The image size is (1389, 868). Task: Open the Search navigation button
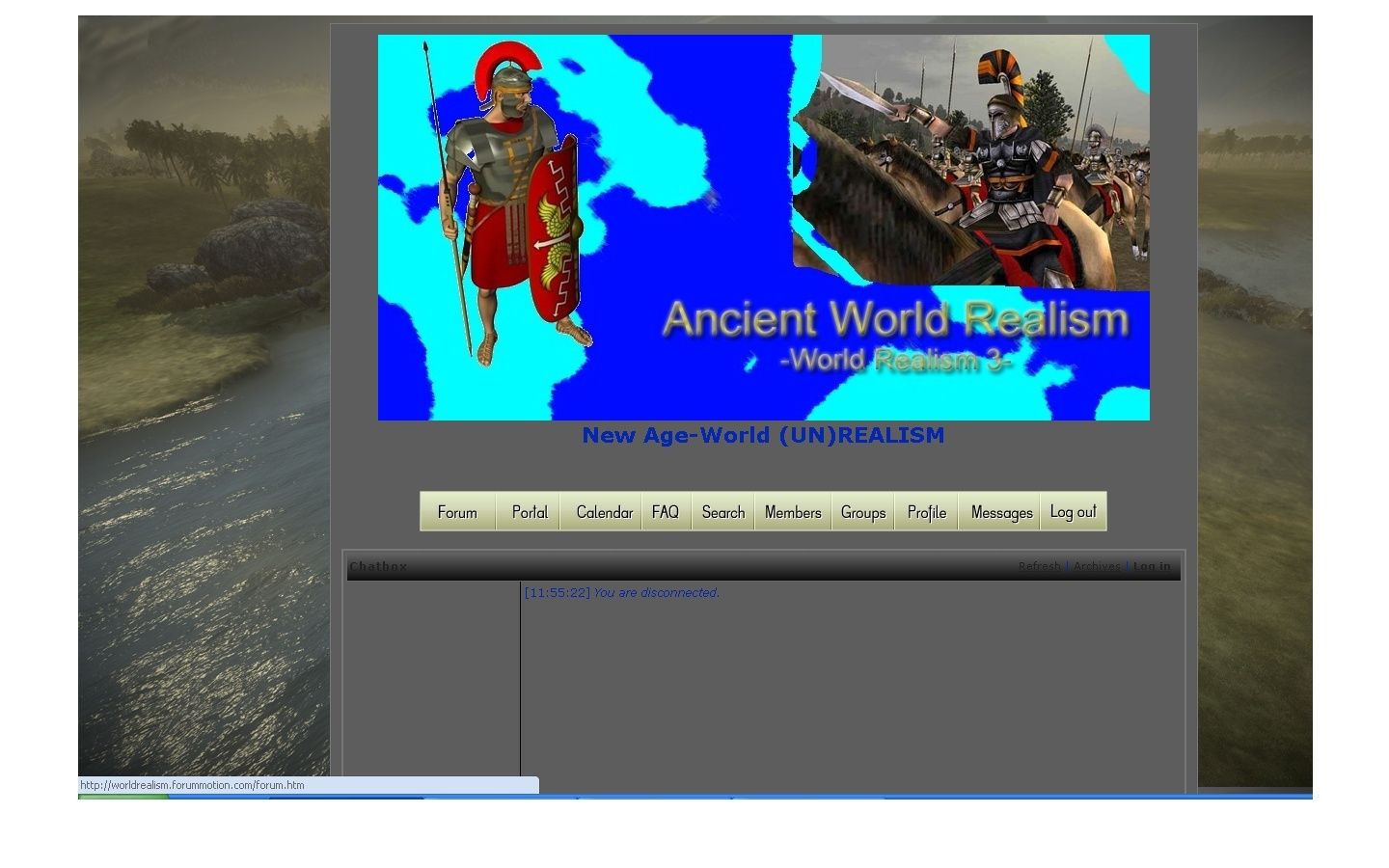coord(722,512)
